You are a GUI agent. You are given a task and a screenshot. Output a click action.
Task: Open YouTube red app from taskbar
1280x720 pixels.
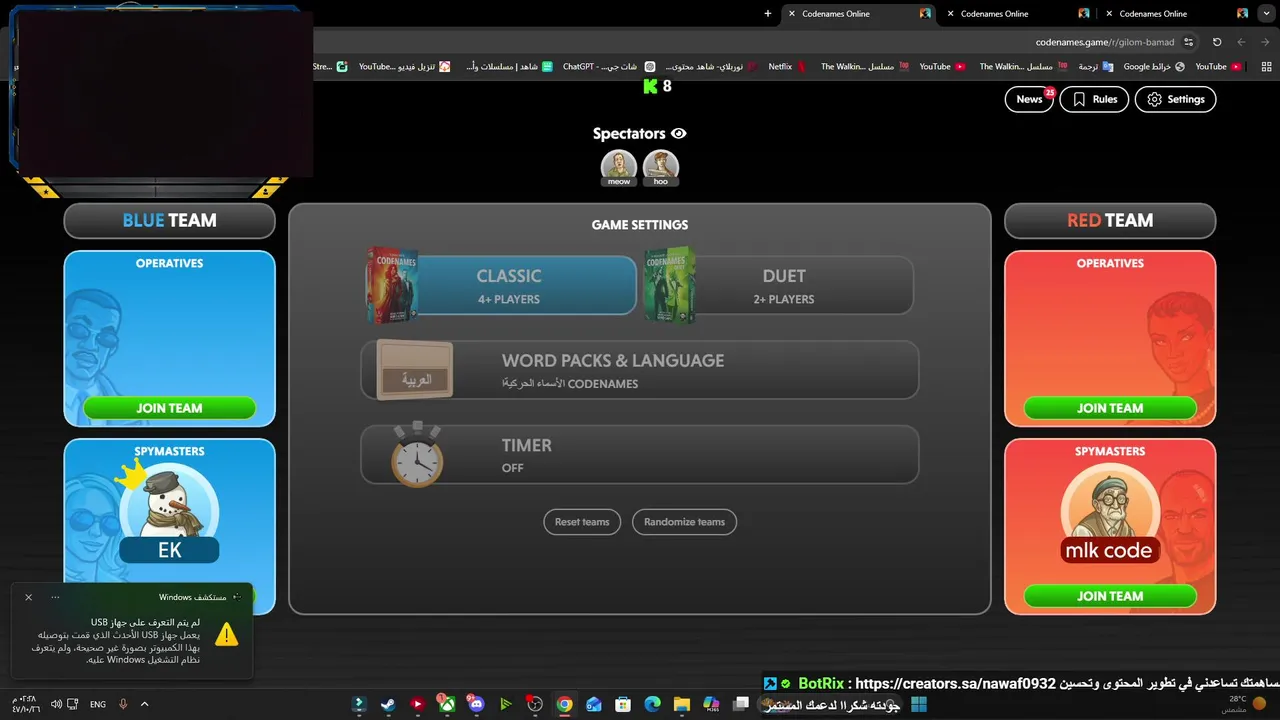coord(417,704)
